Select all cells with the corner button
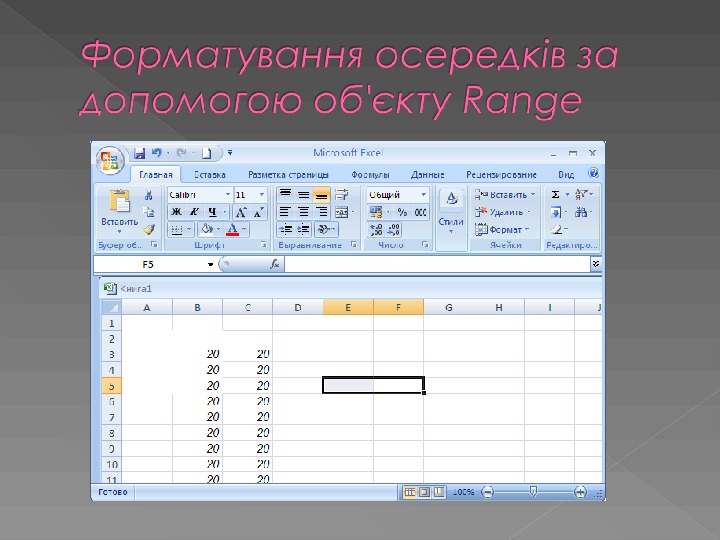The width and height of the screenshot is (720, 540). point(111,307)
